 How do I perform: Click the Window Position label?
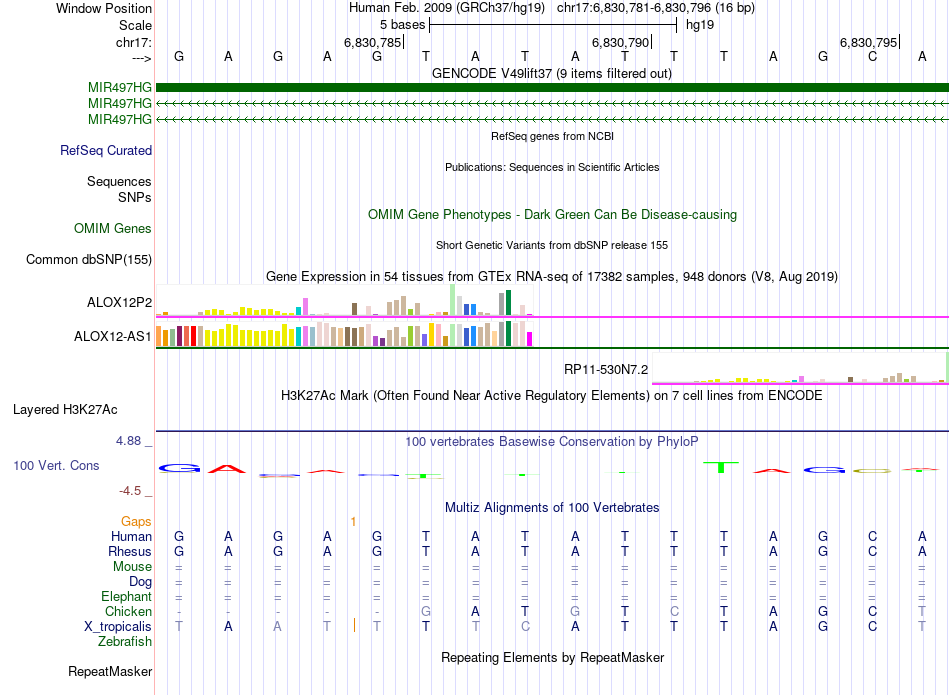[x=104, y=8]
